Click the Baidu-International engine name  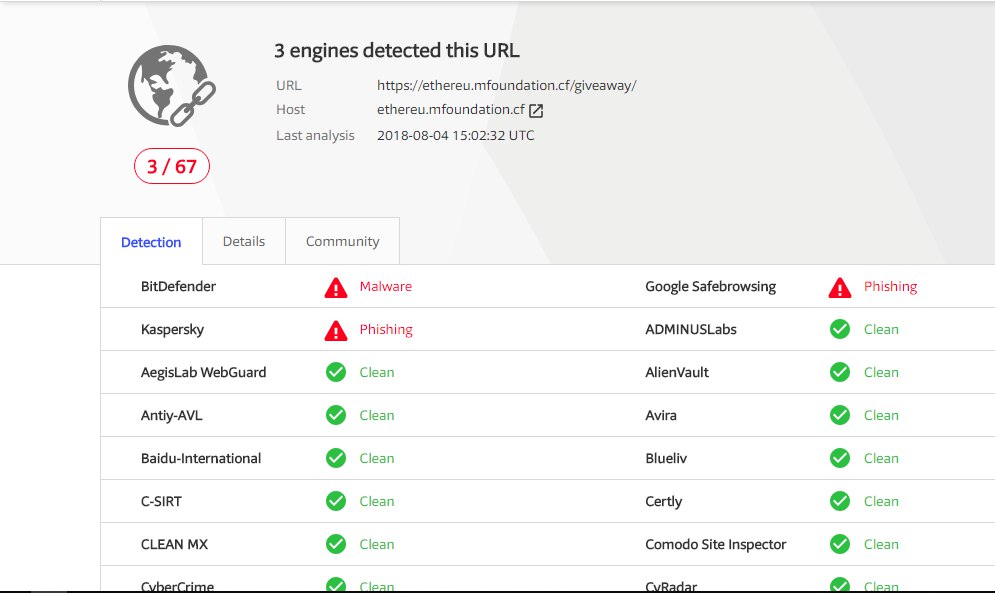coord(201,458)
